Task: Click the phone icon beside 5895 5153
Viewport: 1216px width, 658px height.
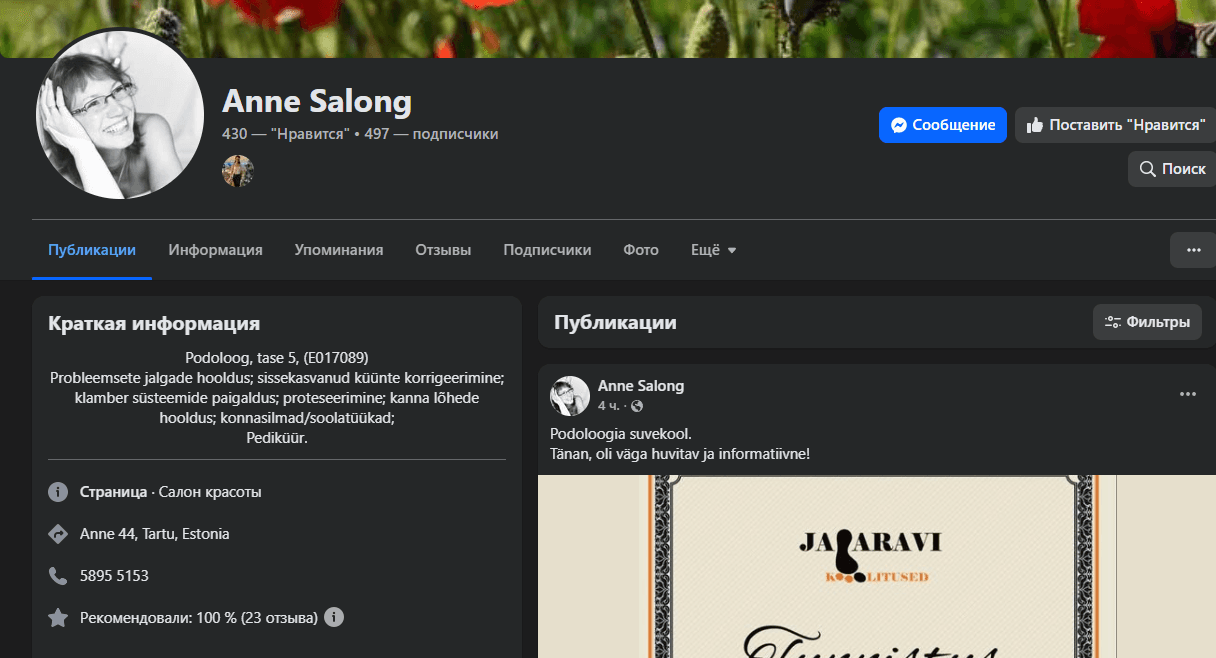Action: point(58,576)
